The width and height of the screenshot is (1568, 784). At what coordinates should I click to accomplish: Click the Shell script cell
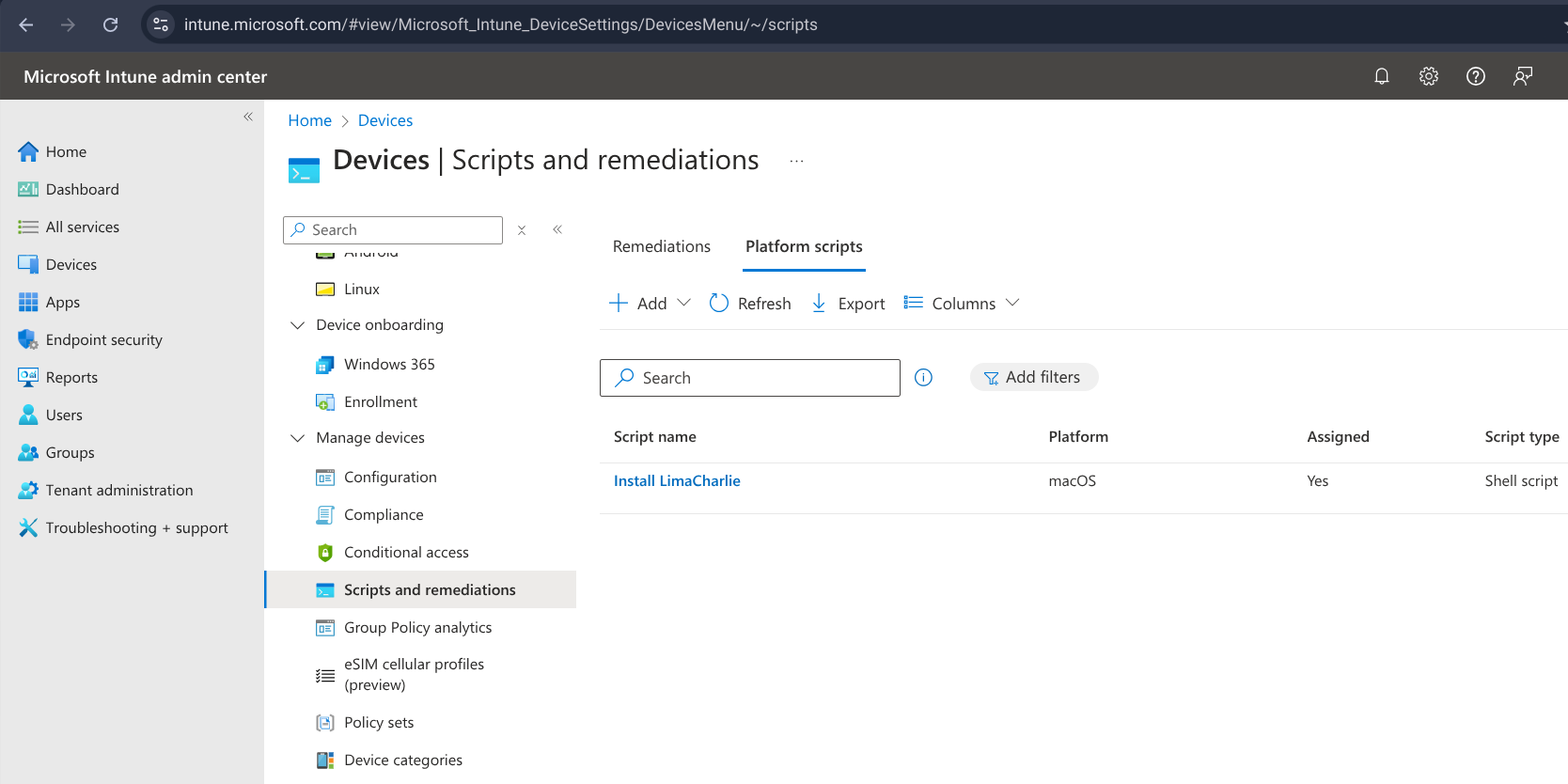click(x=1521, y=480)
